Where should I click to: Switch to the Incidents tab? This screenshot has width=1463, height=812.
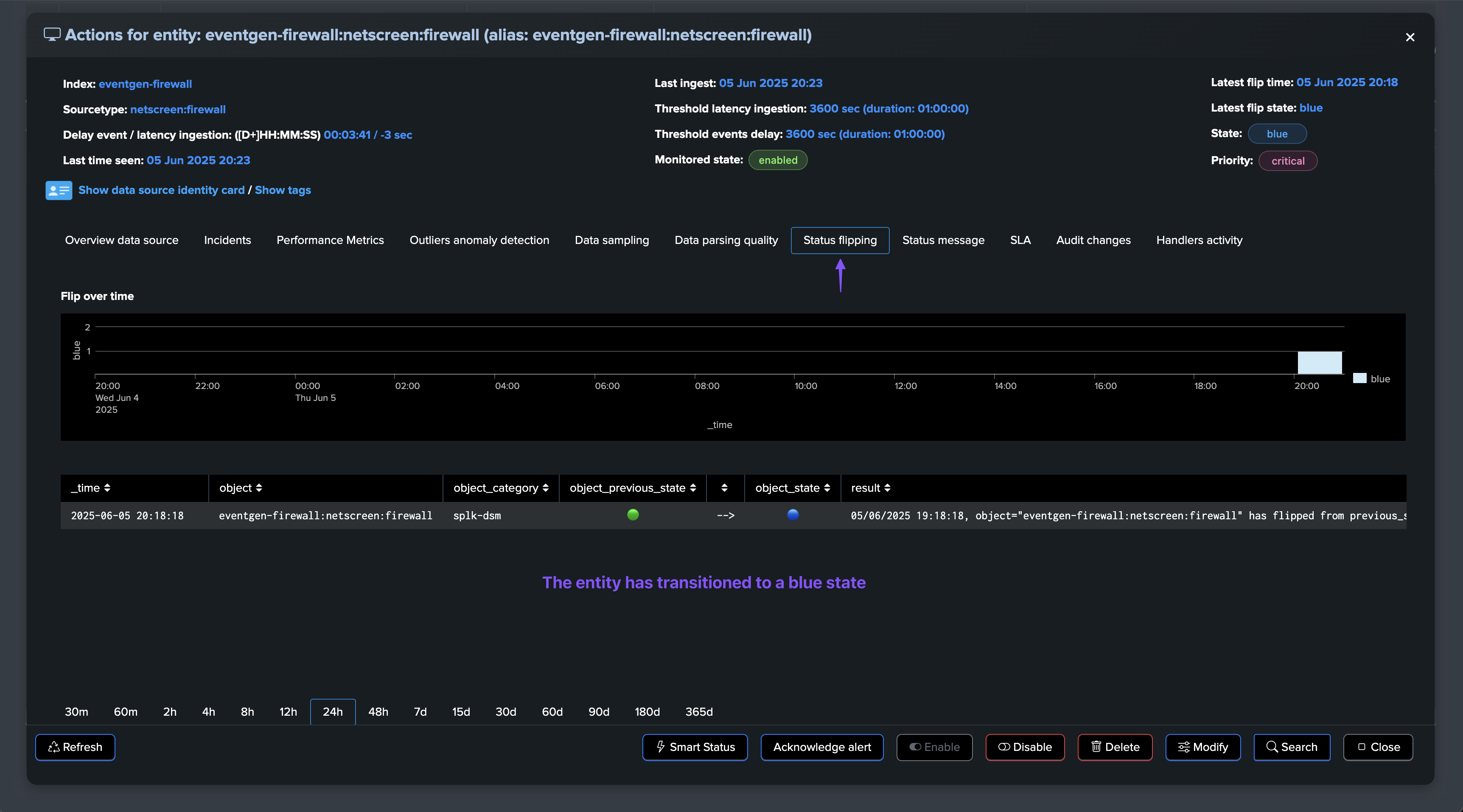click(x=227, y=240)
